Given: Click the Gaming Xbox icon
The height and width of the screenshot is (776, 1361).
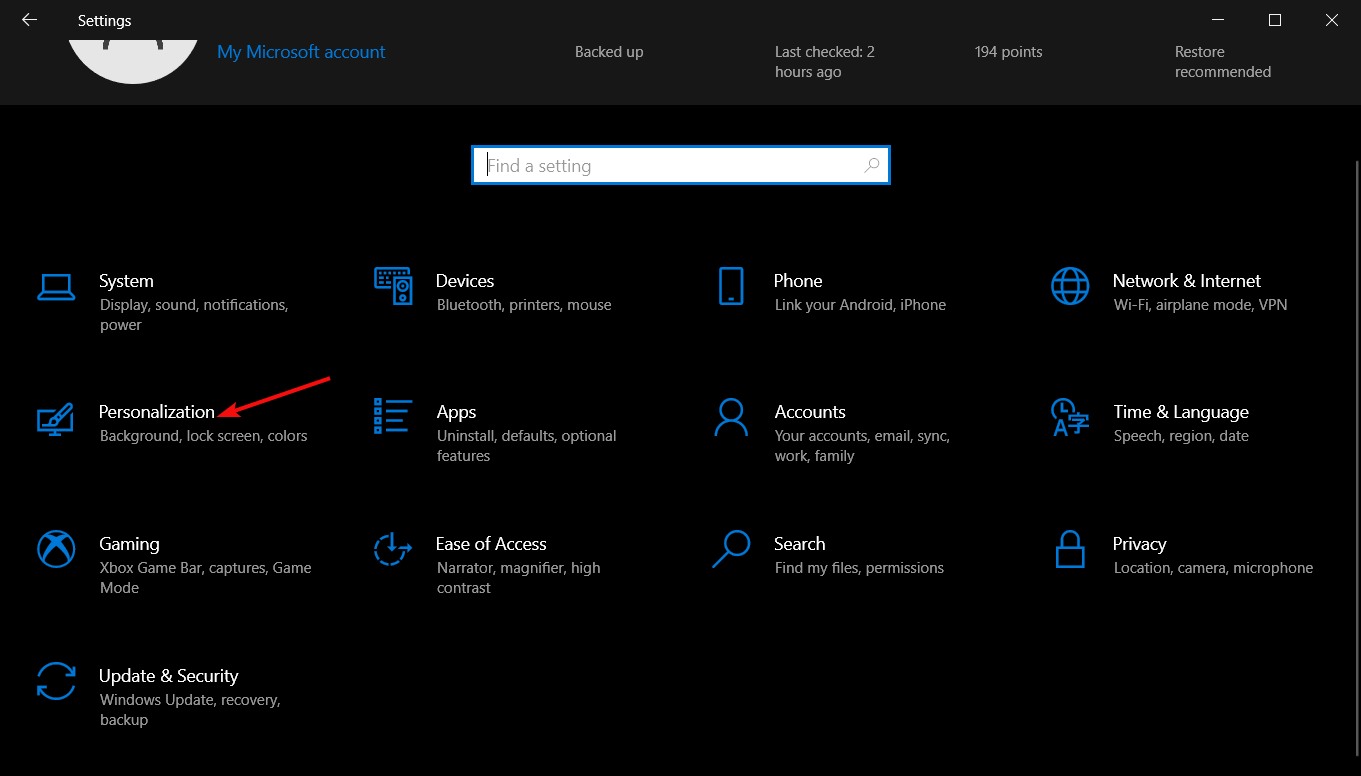Looking at the screenshot, I should point(56,549).
